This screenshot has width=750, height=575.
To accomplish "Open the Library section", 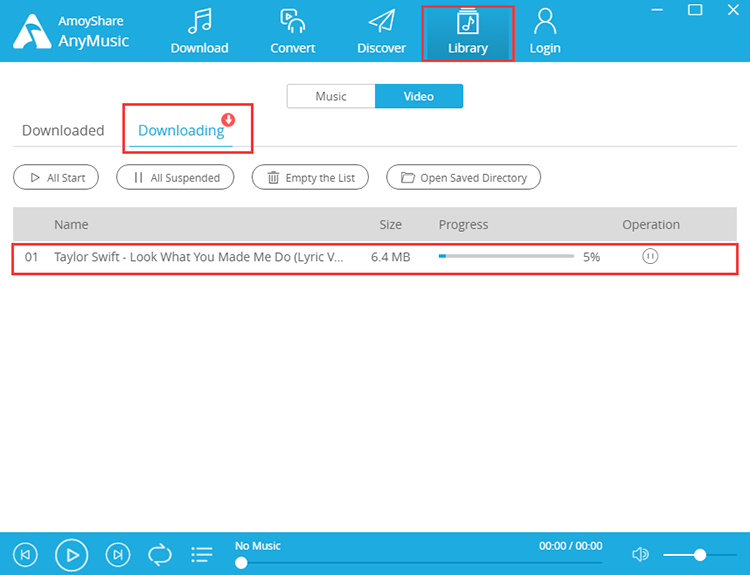I will [x=468, y=33].
